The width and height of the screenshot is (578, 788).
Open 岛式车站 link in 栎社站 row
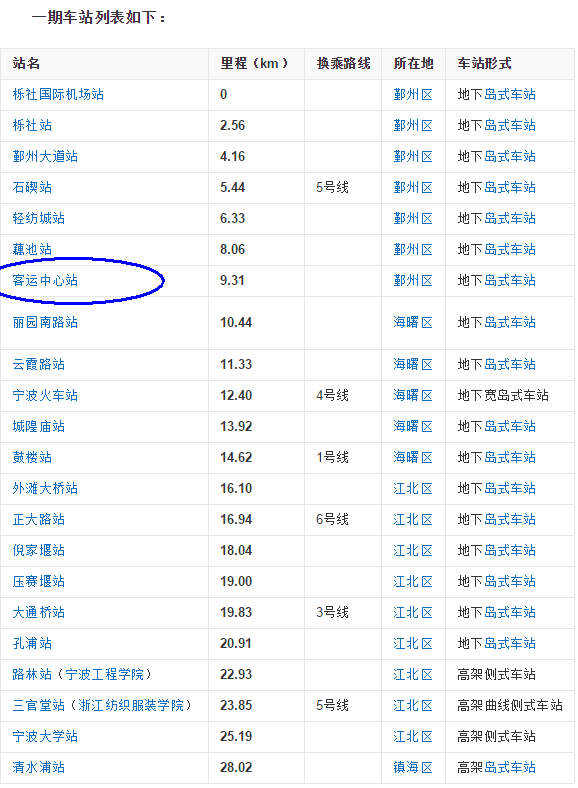pyautogui.click(x=510, y=126)
